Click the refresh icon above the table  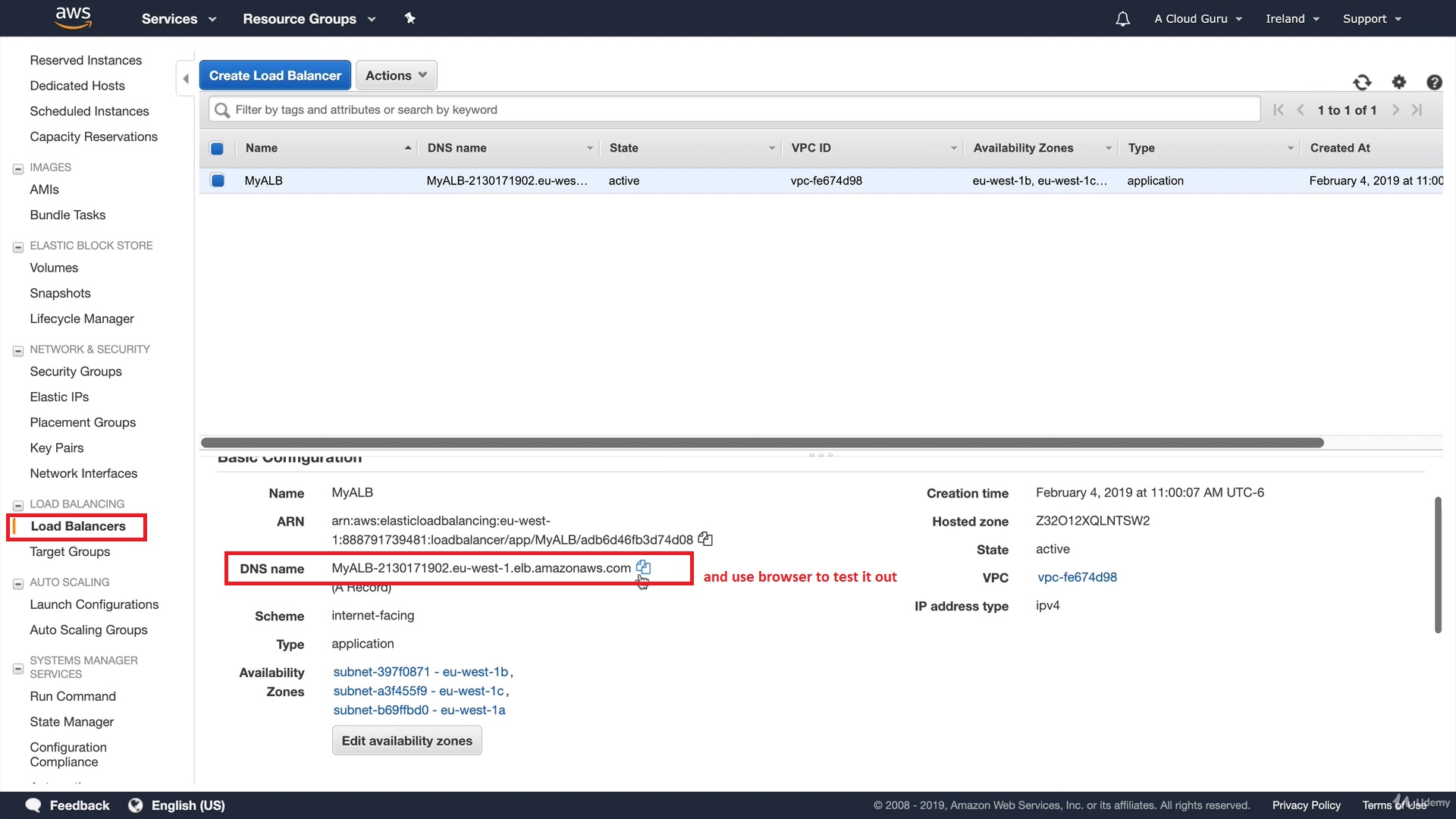click(x=1362, y=82)
